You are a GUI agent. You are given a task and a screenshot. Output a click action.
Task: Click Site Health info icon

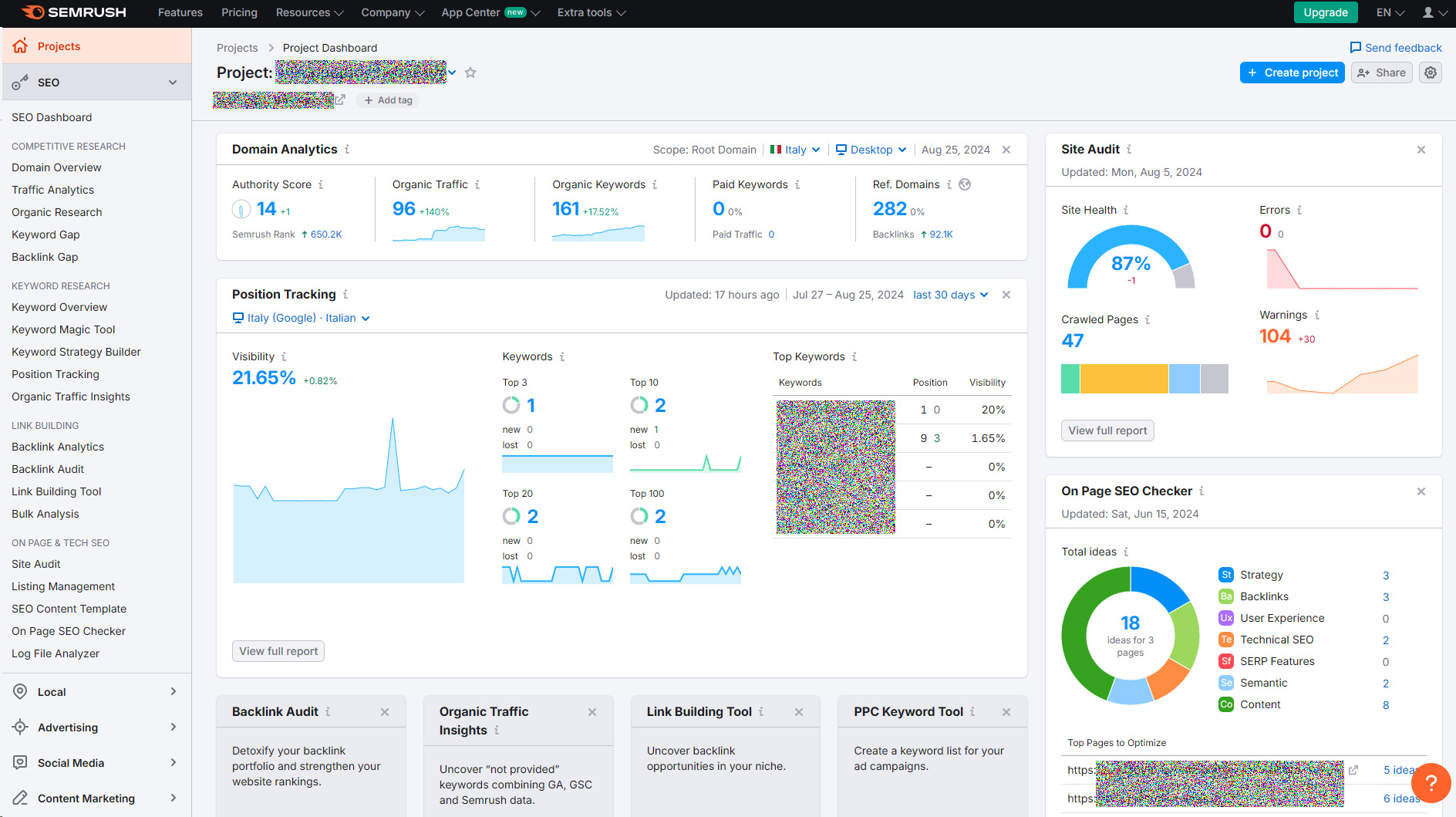coord(1126,210)
